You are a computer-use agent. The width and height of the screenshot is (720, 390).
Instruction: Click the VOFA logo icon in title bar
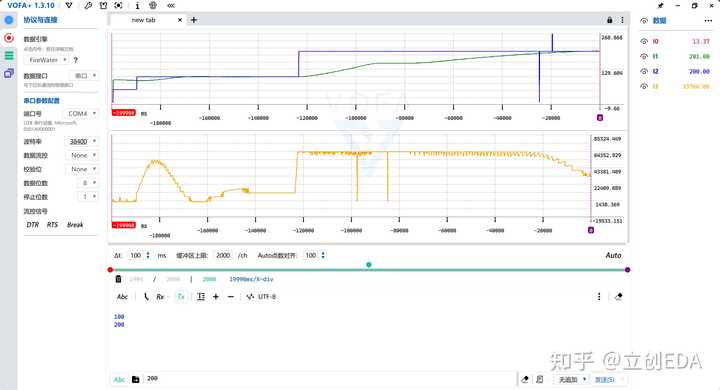click(69, 6)
